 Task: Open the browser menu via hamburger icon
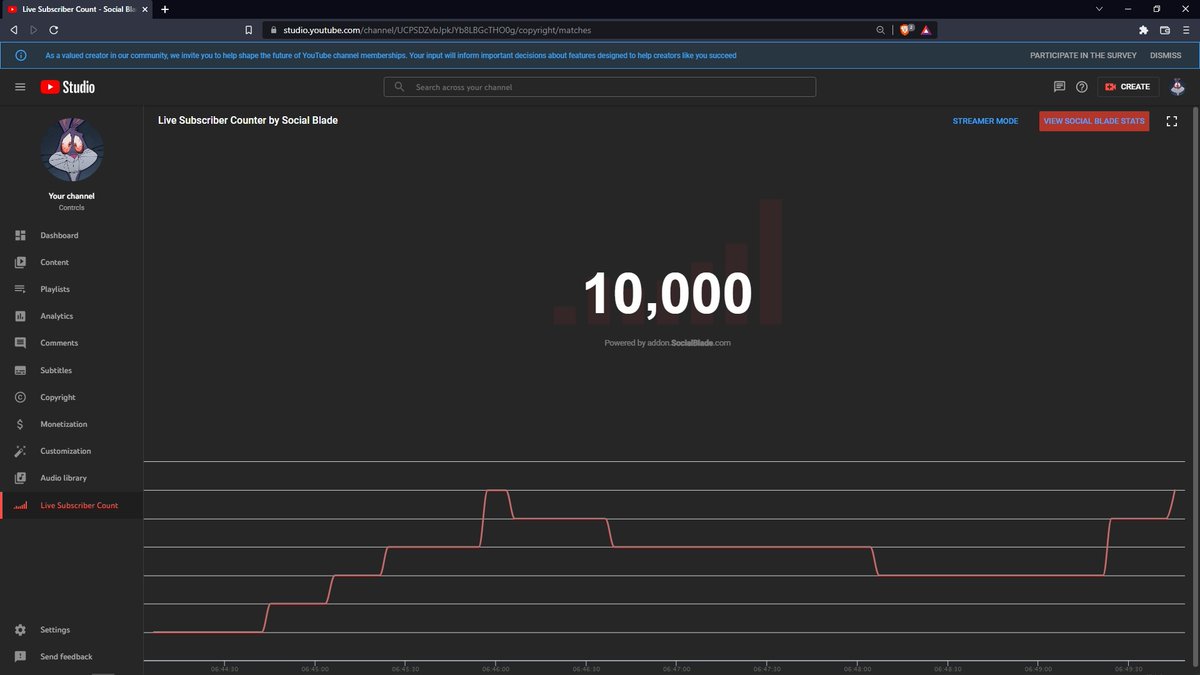point(1184,30)
